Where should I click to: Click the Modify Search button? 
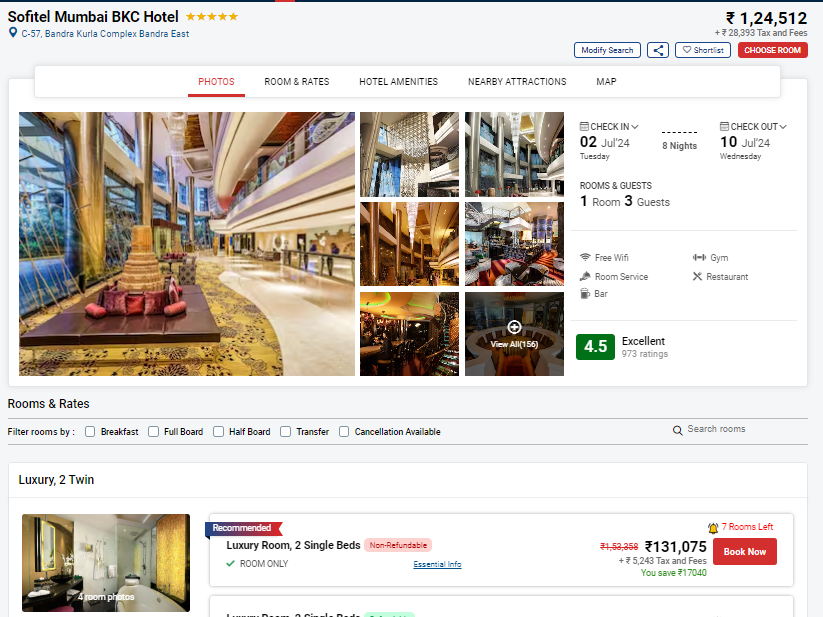(x=607, y=50)
